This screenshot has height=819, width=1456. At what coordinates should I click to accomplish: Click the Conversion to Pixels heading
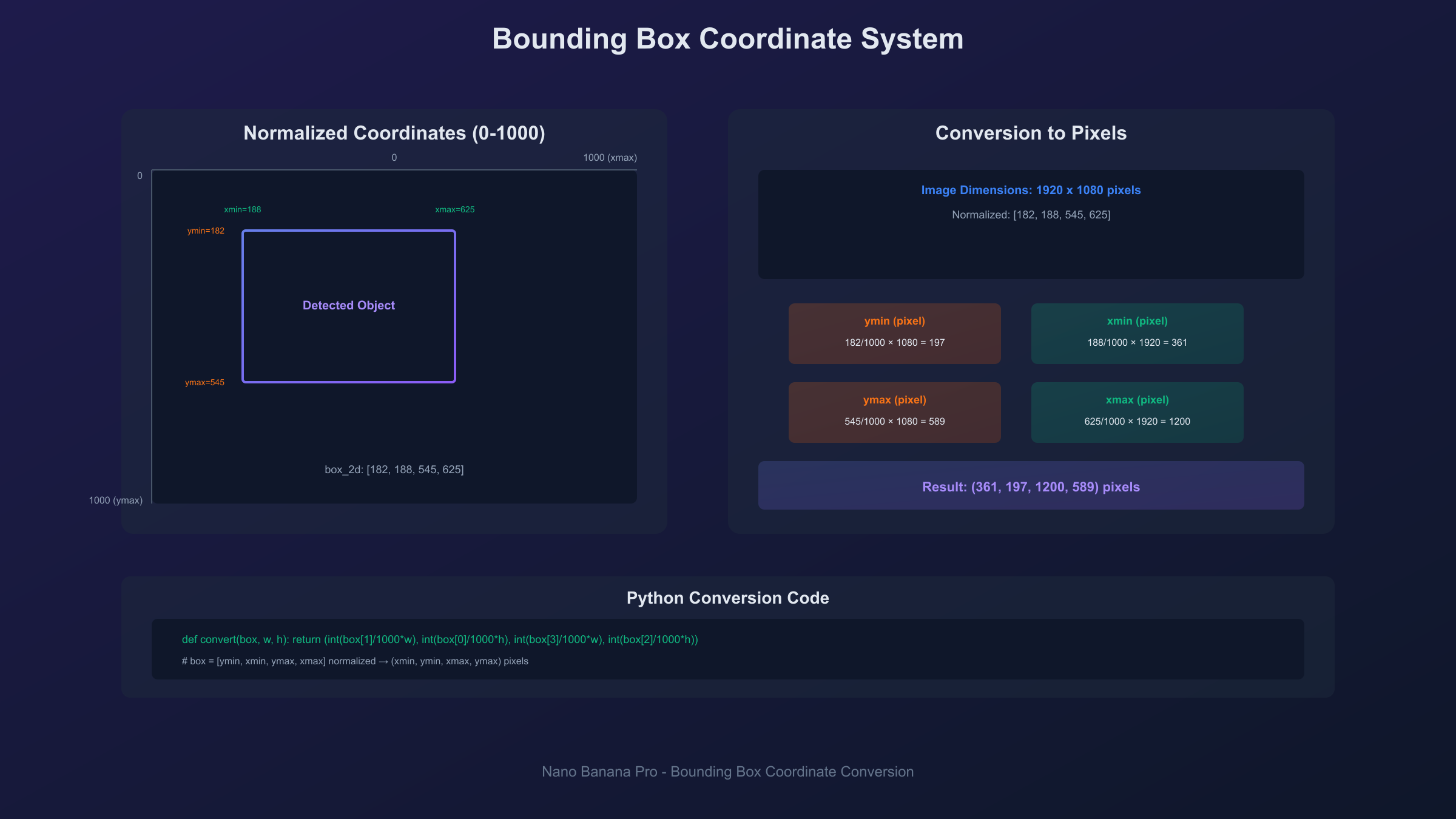point(1031,133)
